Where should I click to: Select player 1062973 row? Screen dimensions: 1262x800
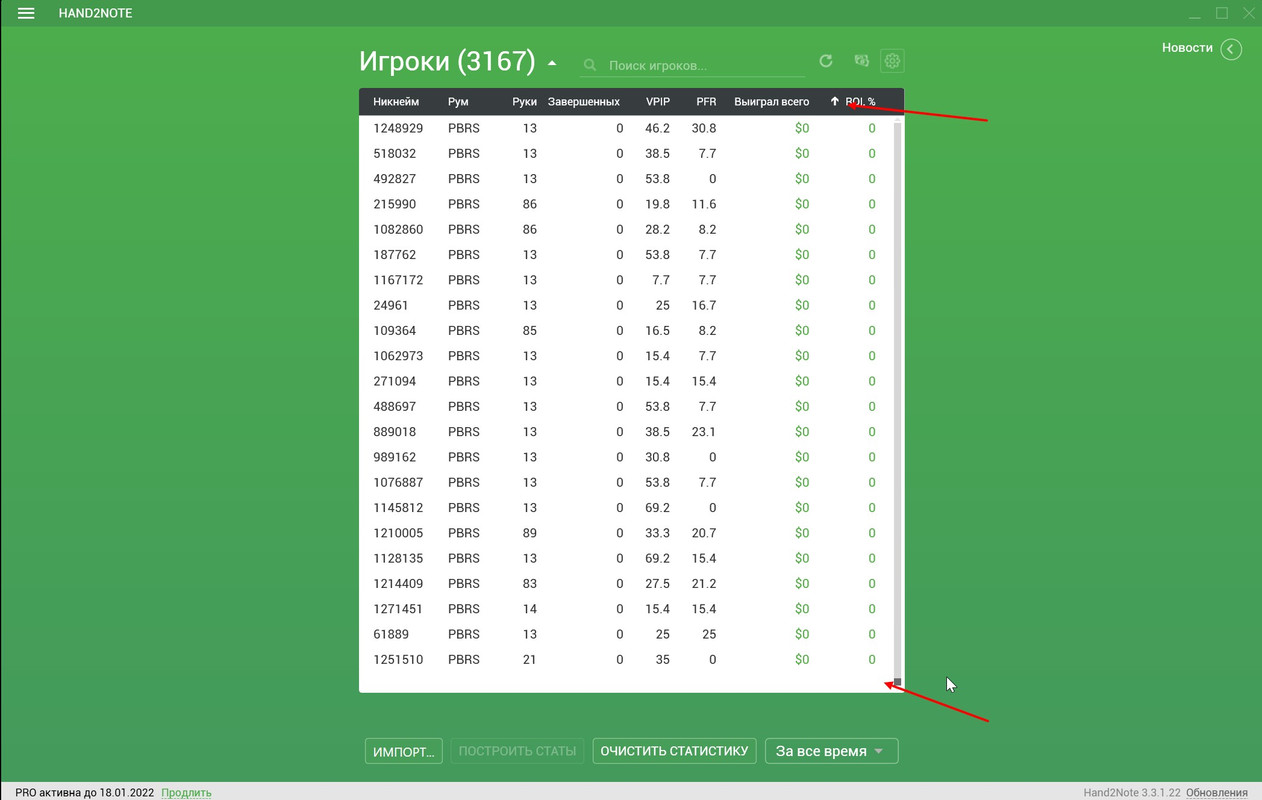point(625,356)
